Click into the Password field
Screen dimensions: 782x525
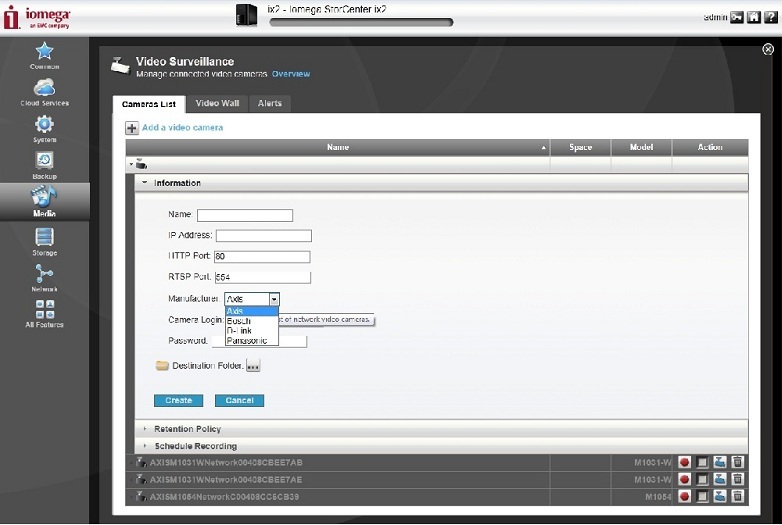[259, 341]
